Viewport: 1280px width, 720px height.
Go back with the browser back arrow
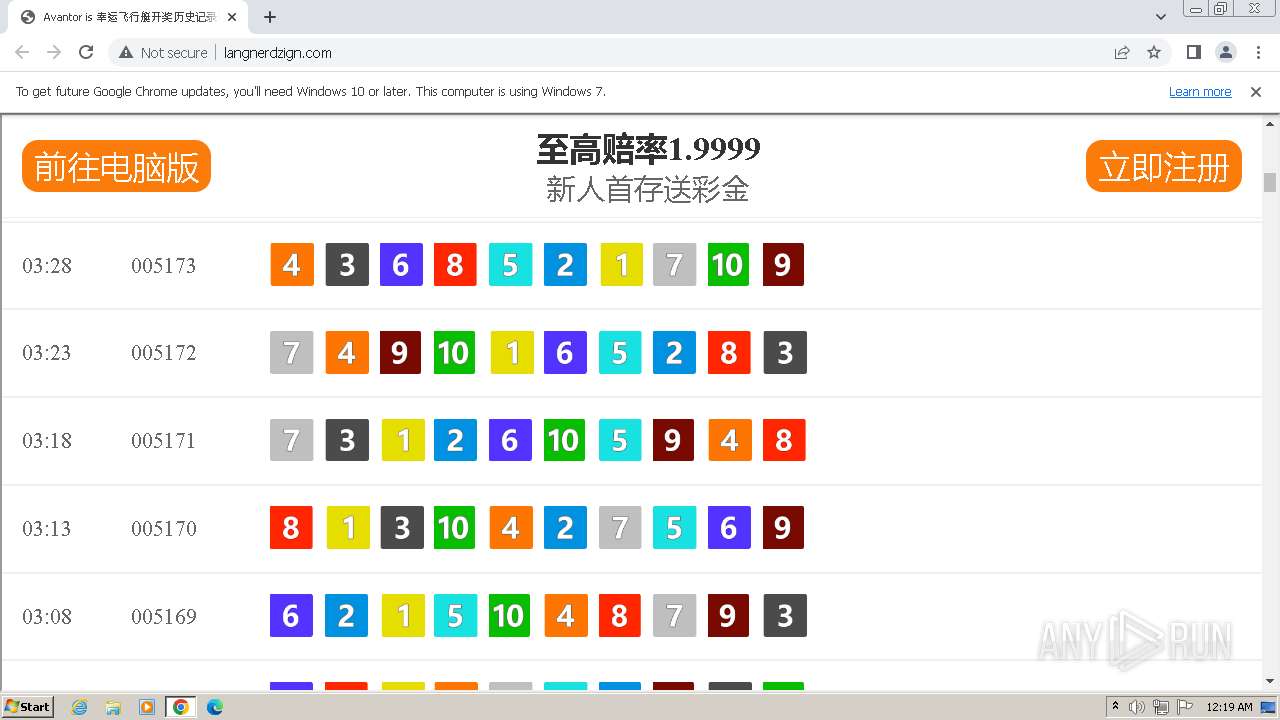tap(22, 52)
